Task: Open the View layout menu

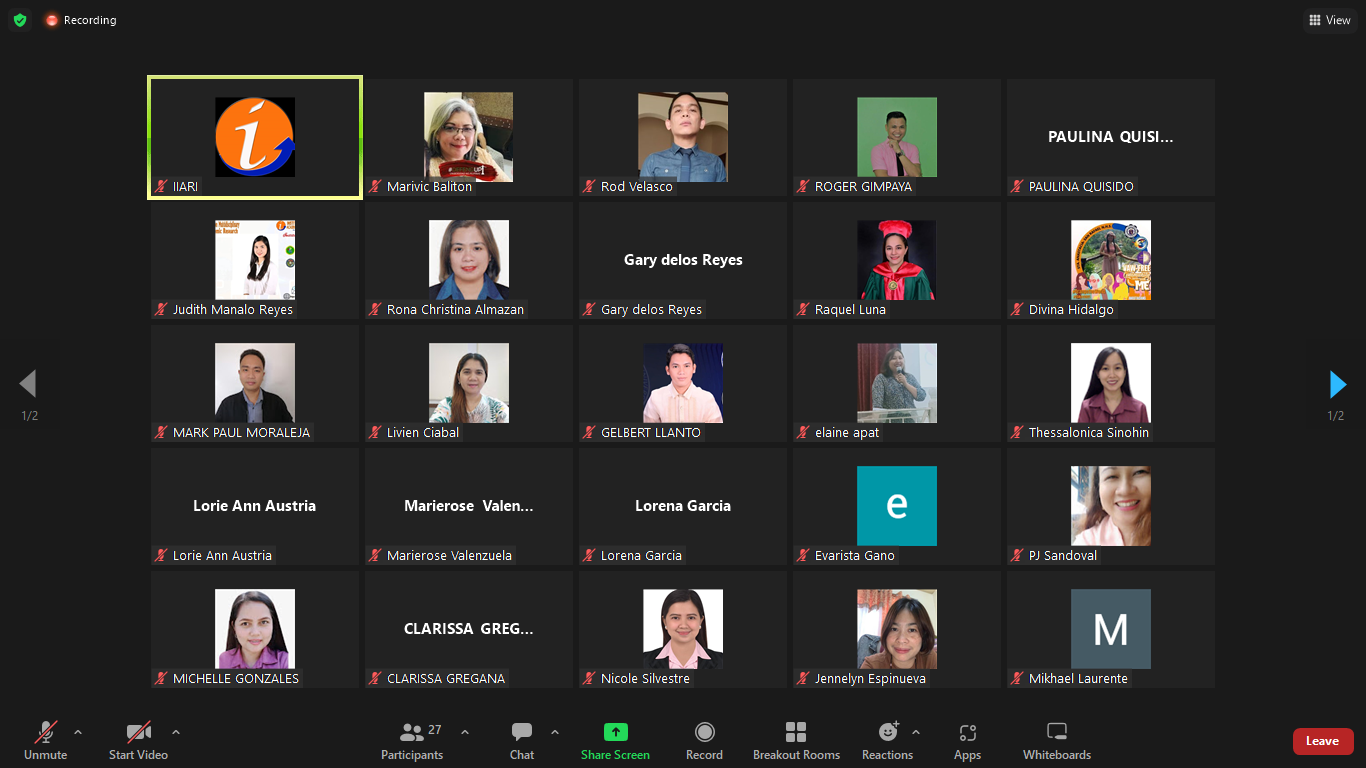Action: pos(1330,20)
